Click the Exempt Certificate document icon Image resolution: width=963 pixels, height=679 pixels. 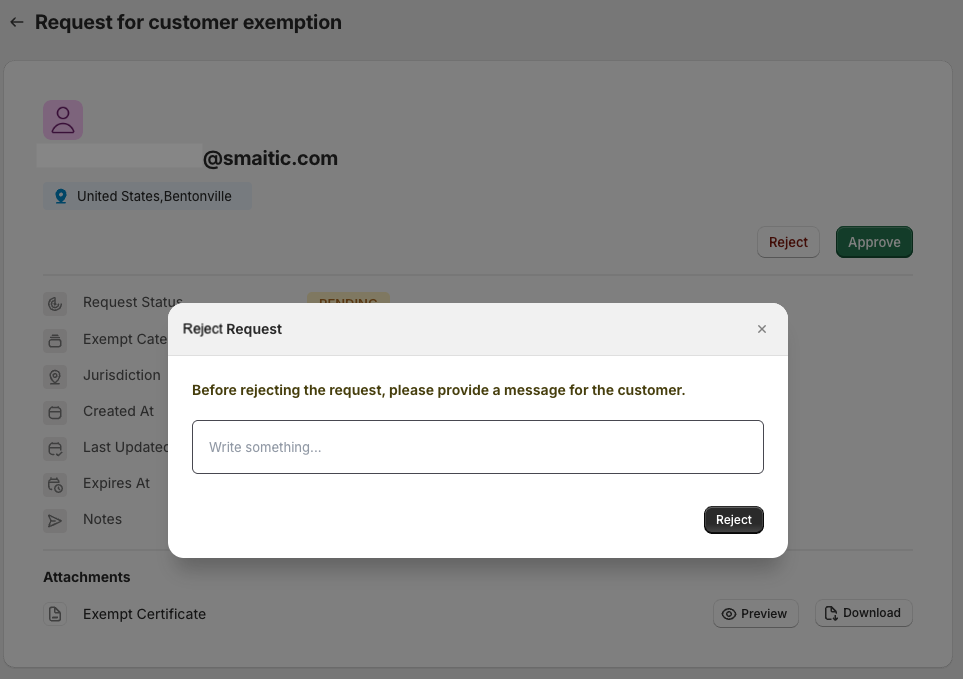pos(55,614)
